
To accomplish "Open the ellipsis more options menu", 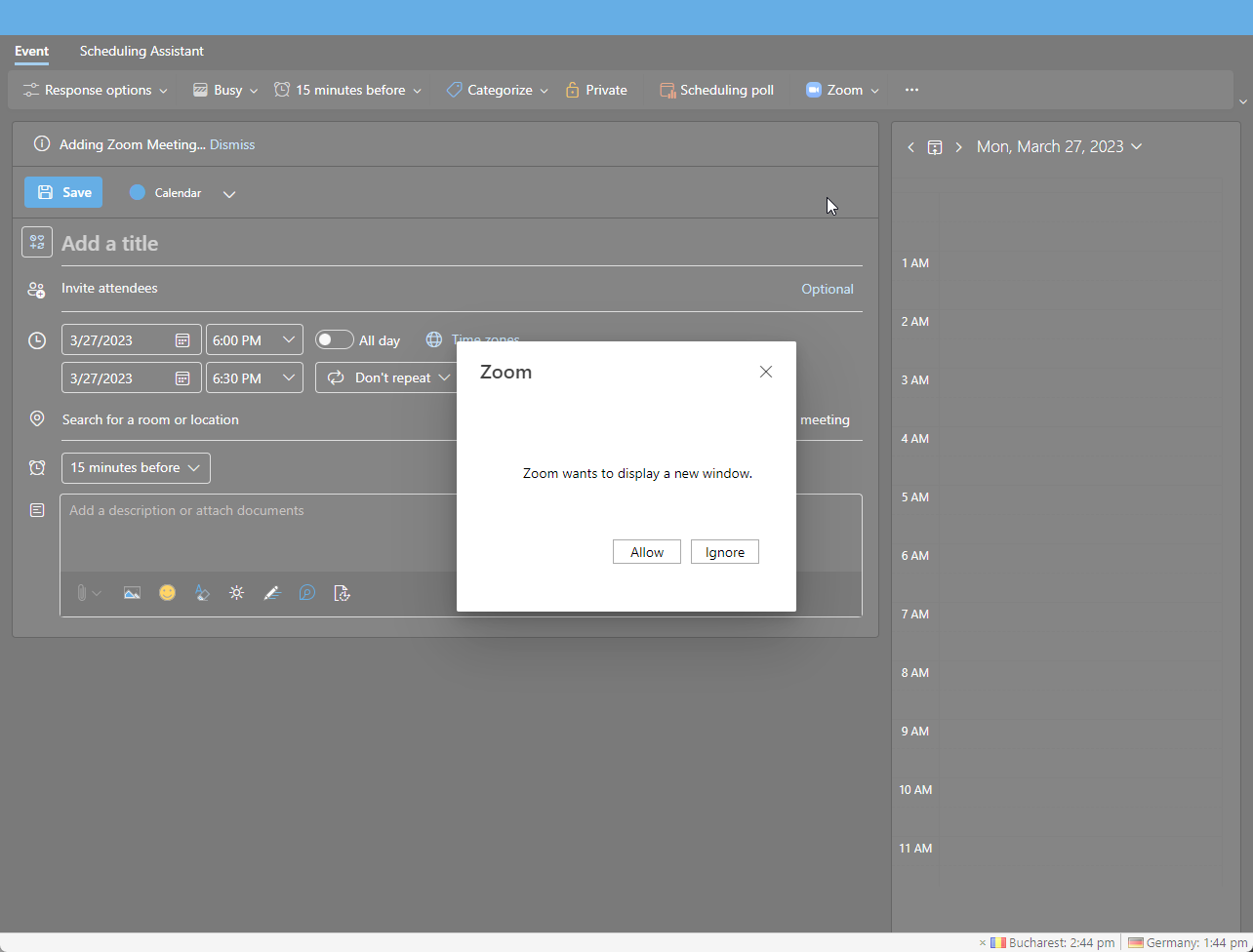I will click(911, 90).
